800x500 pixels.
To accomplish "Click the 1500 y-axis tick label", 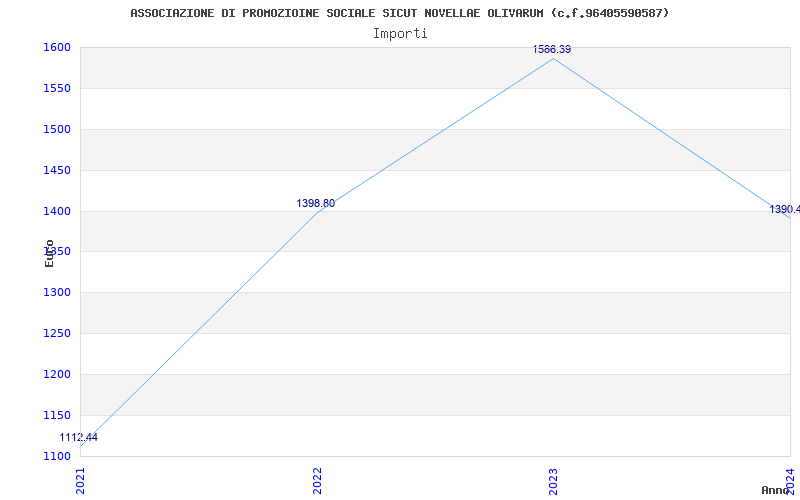I will 57,129.
